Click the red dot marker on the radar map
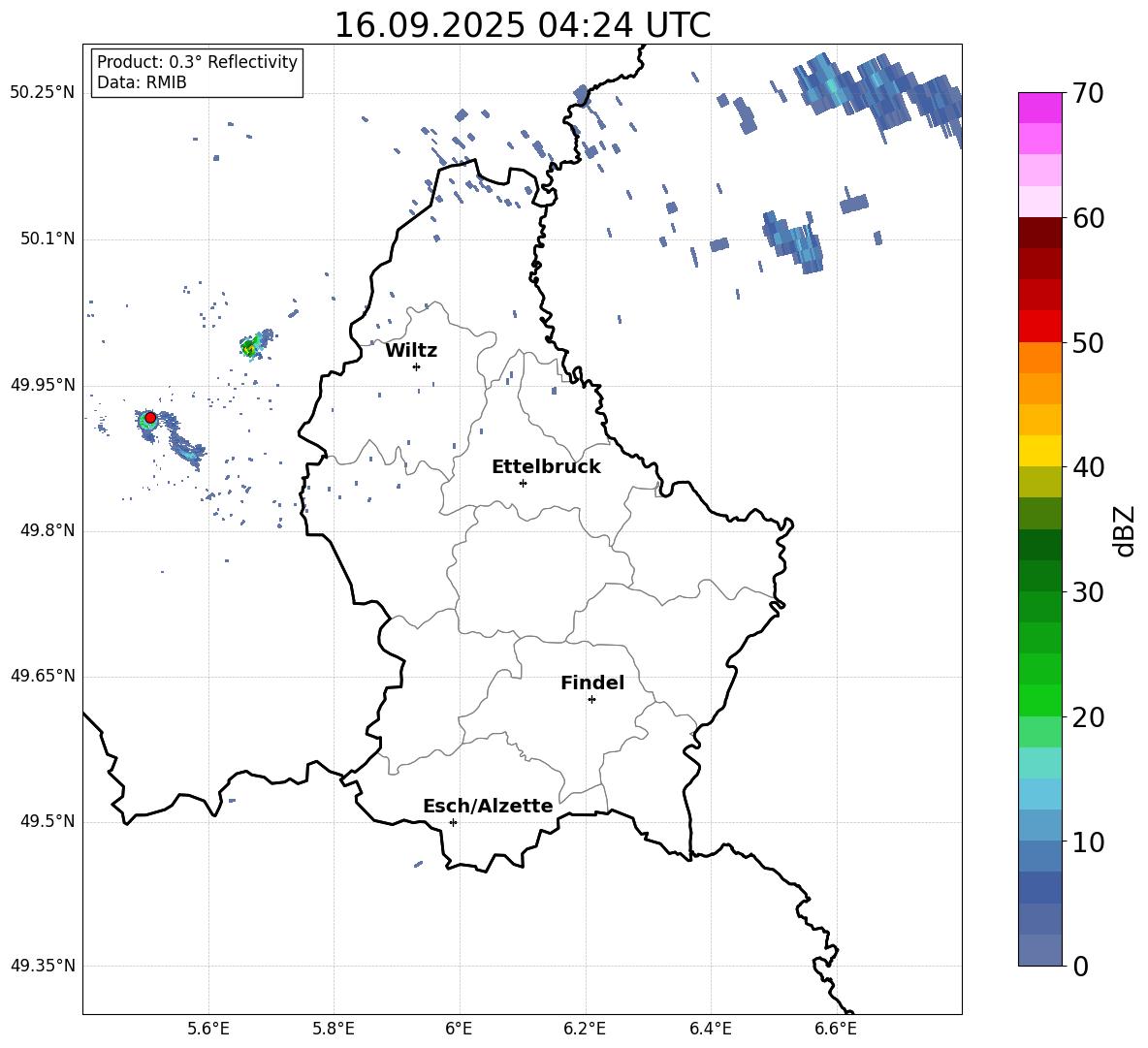 point(150,418)
